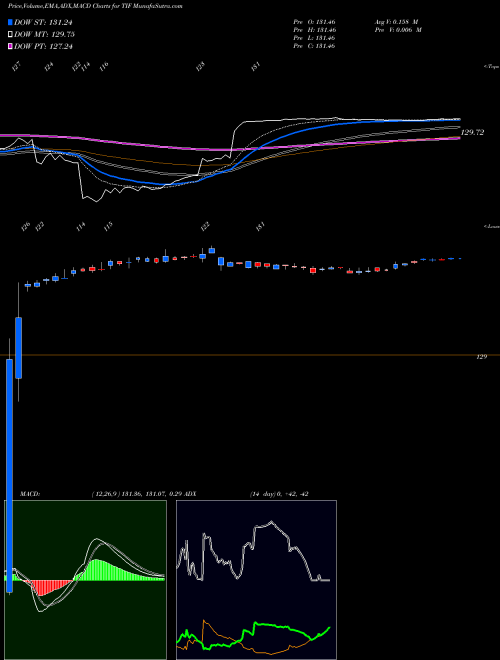Screen dimensions: 500x660
Task: Click the ADX '(14 day) 0, +42, -42' text
Action: 279,494
